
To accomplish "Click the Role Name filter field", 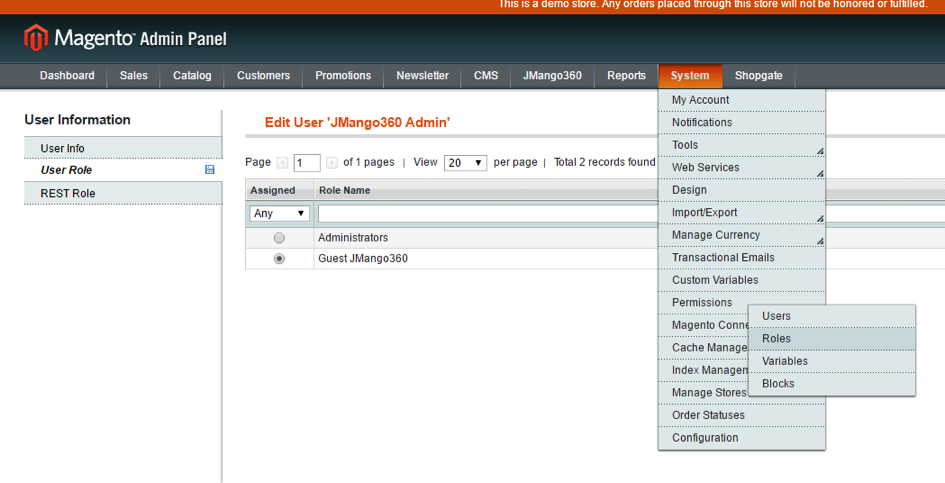I will (x=488, y=213).
